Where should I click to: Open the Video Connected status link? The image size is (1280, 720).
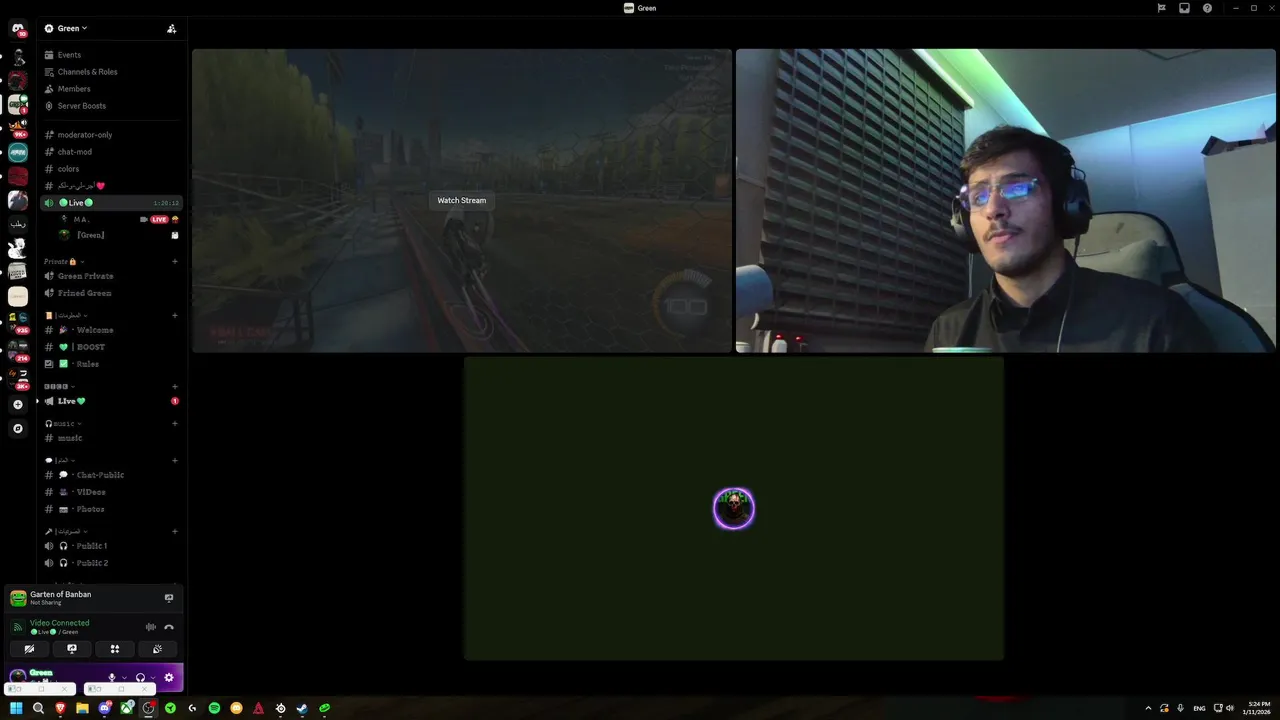click(59, 623)
